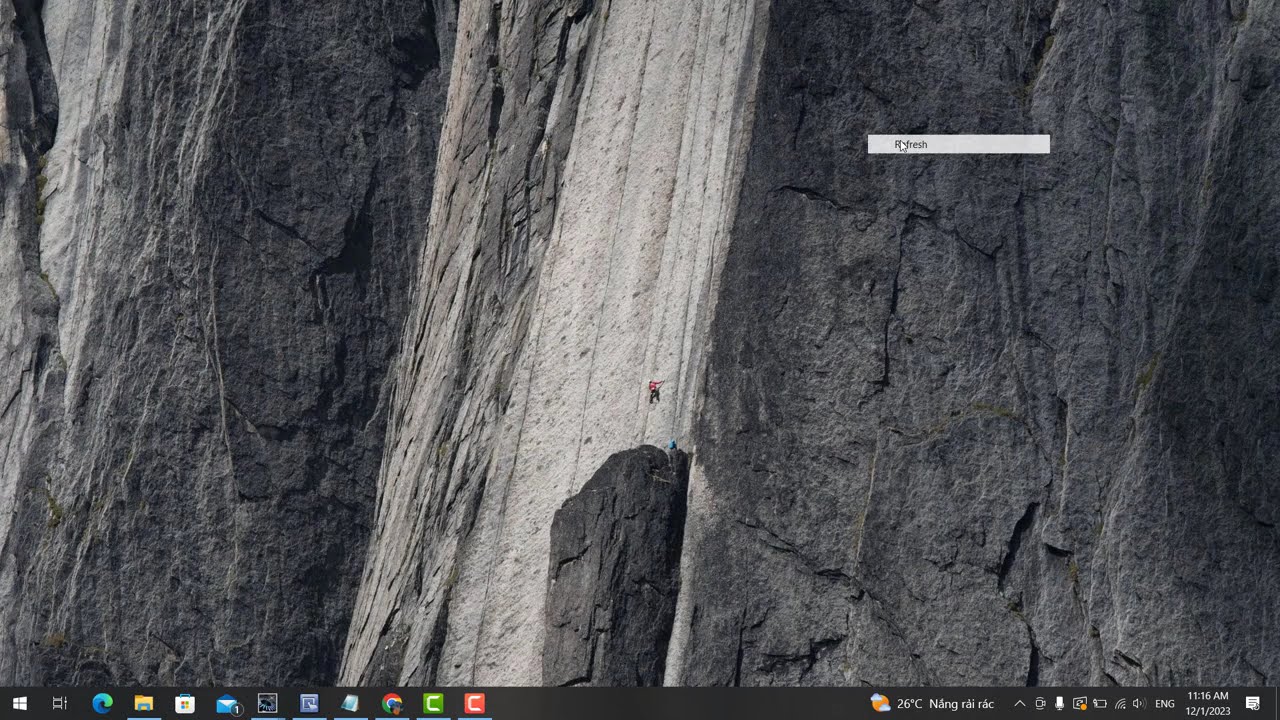Image resolution: width=1280 pixels, height=720 pixels.
Task: Open the Mail app with one unread
Action: 227,704
